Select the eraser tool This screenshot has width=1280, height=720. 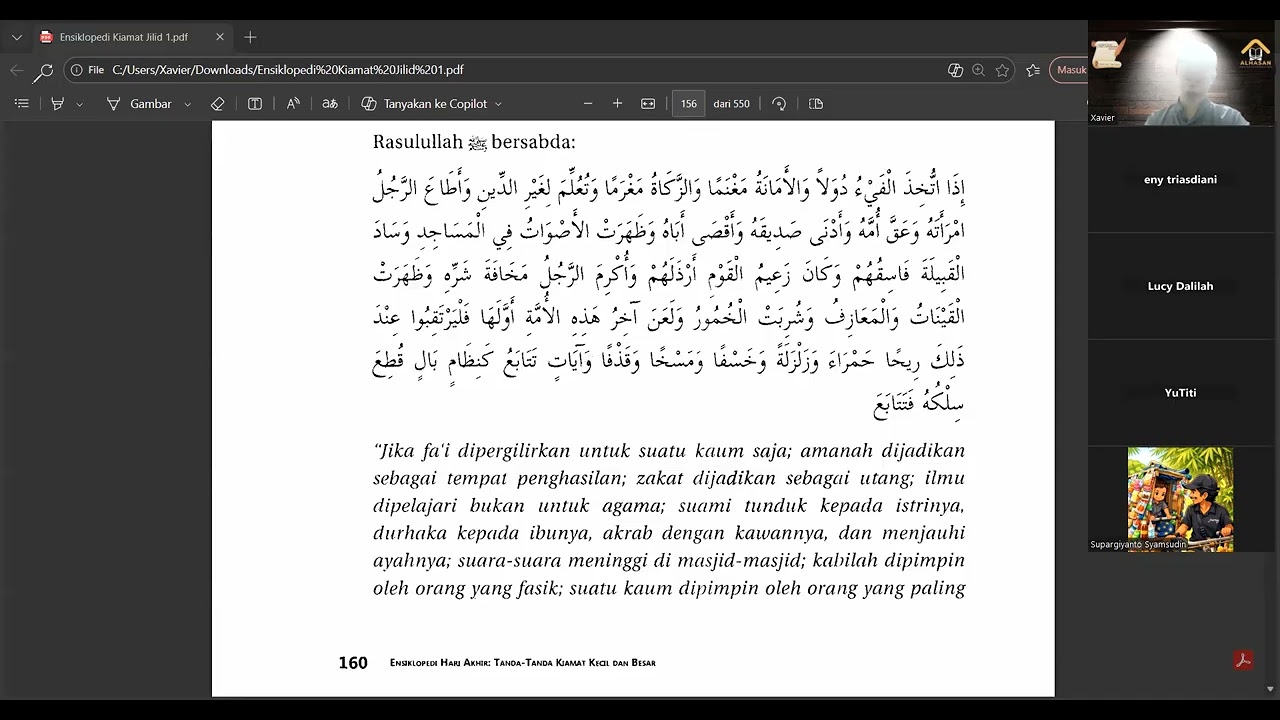(x=218, y=104)
